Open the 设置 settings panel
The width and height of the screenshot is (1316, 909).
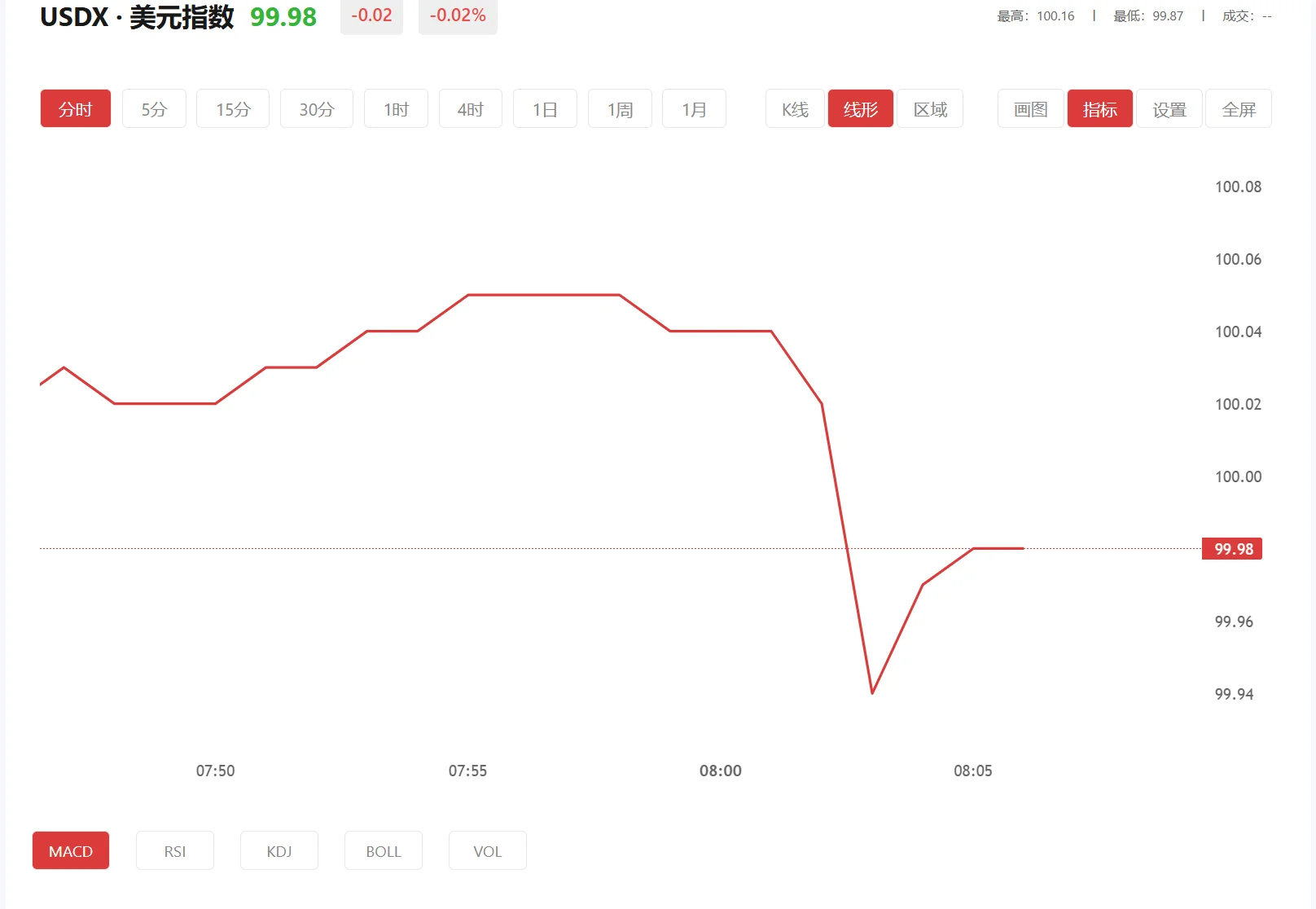tap(1169, 109)
